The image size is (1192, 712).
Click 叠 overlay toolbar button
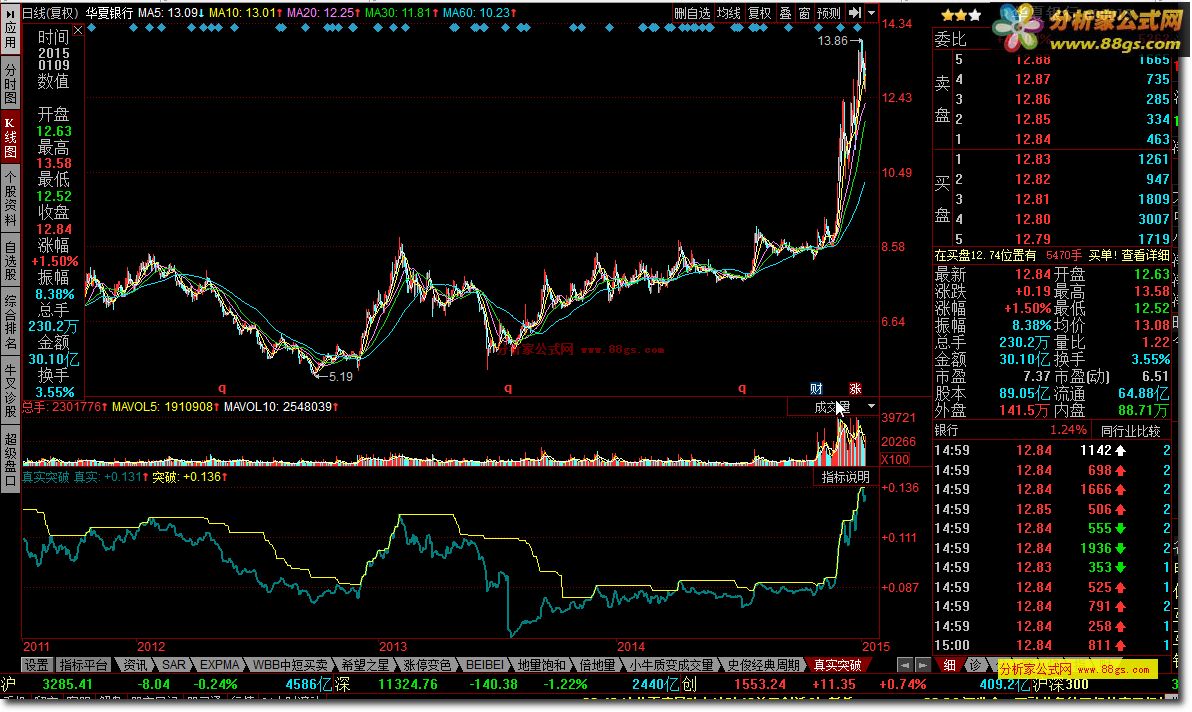pos(785,13)
